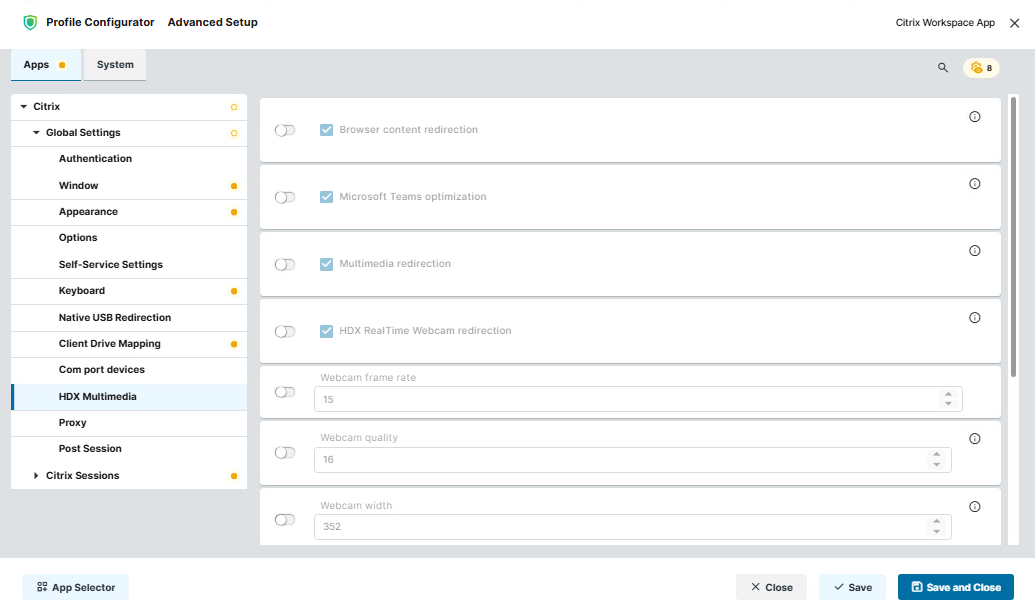Click the search magnifier icon
This screenshot has height=614, width=1035.
point(943,67)
